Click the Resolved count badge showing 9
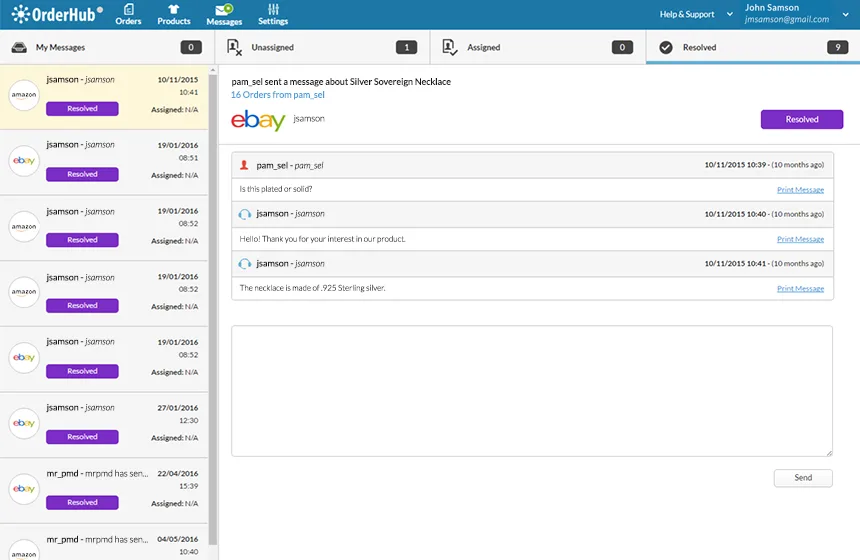This screenshot has height=560, width=860. click(838, 47)
